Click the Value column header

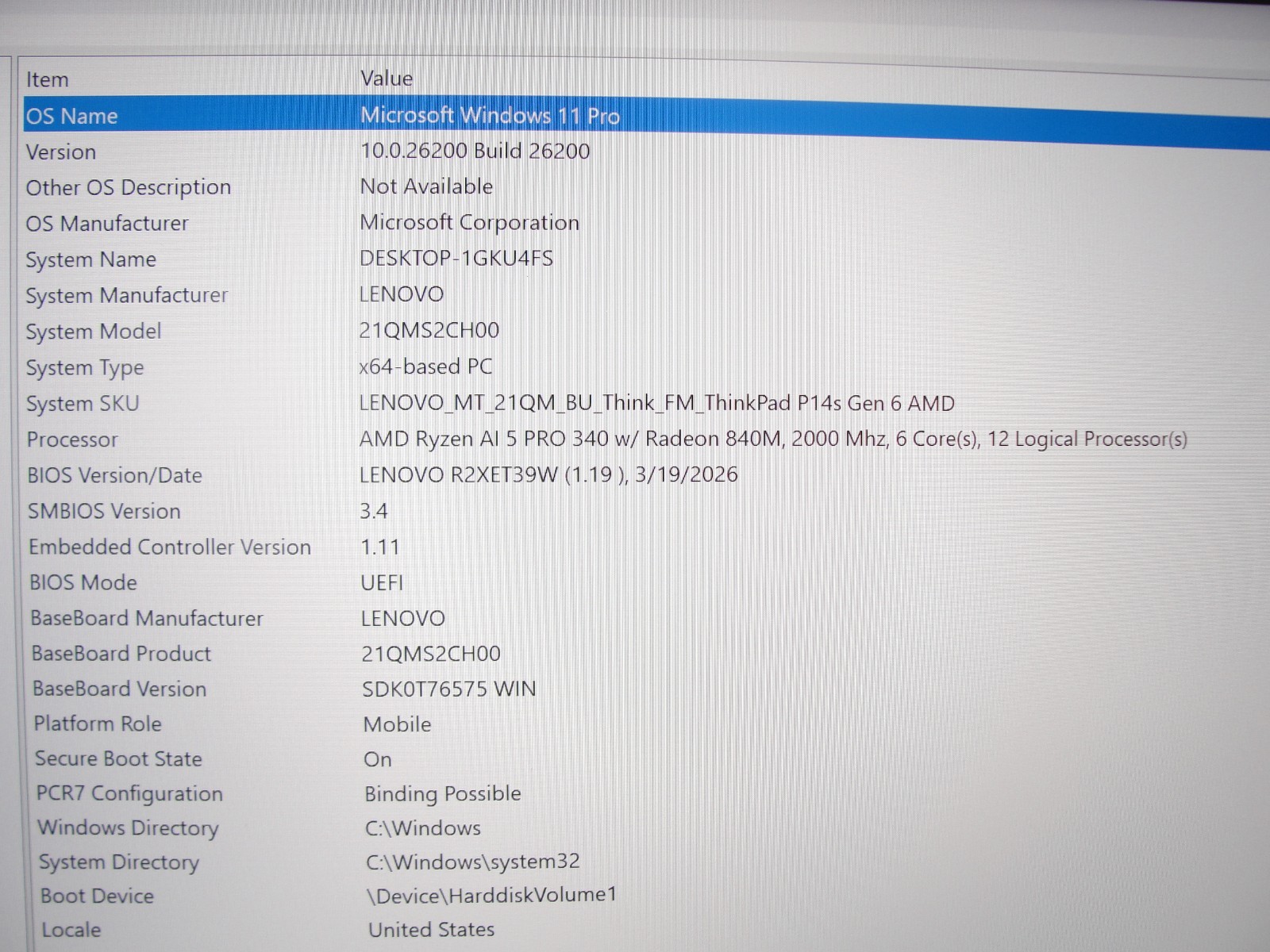pos(387,79)
